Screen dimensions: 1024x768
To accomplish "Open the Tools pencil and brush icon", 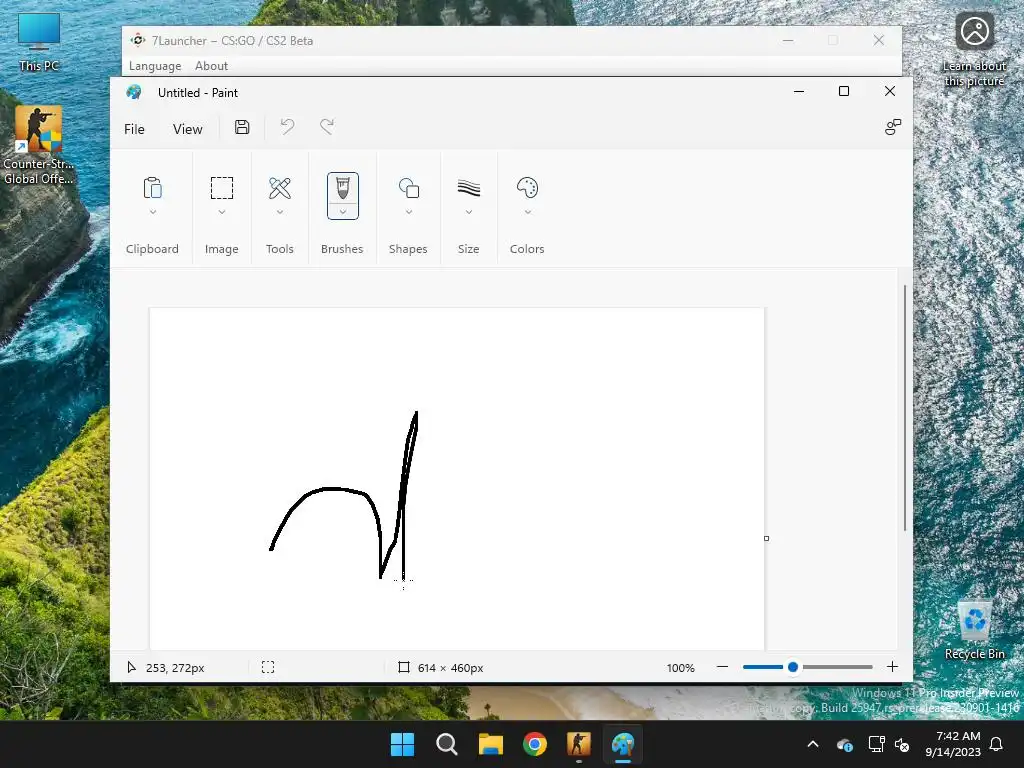I will pos(280,188).
